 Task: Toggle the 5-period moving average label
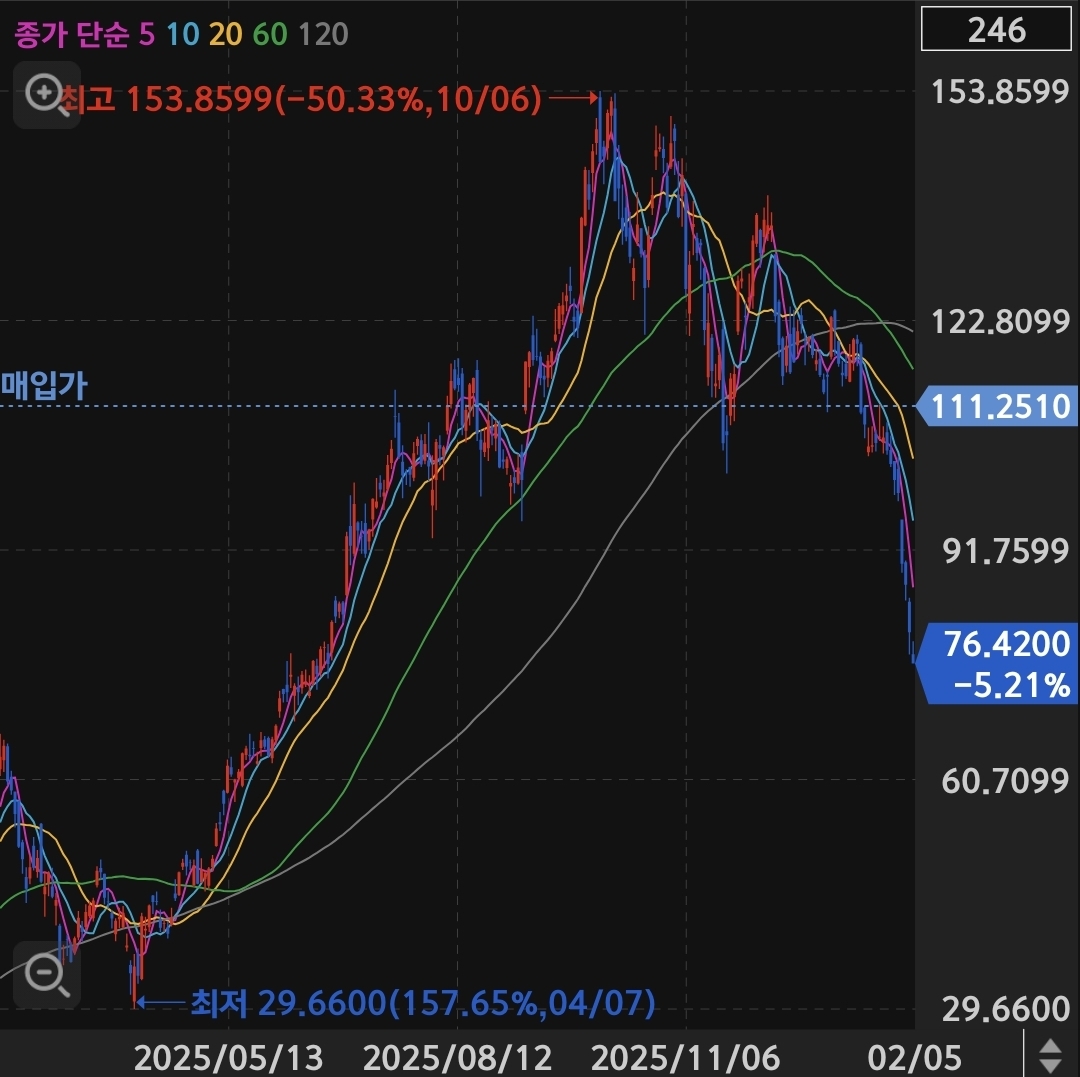tap(147, 34)
